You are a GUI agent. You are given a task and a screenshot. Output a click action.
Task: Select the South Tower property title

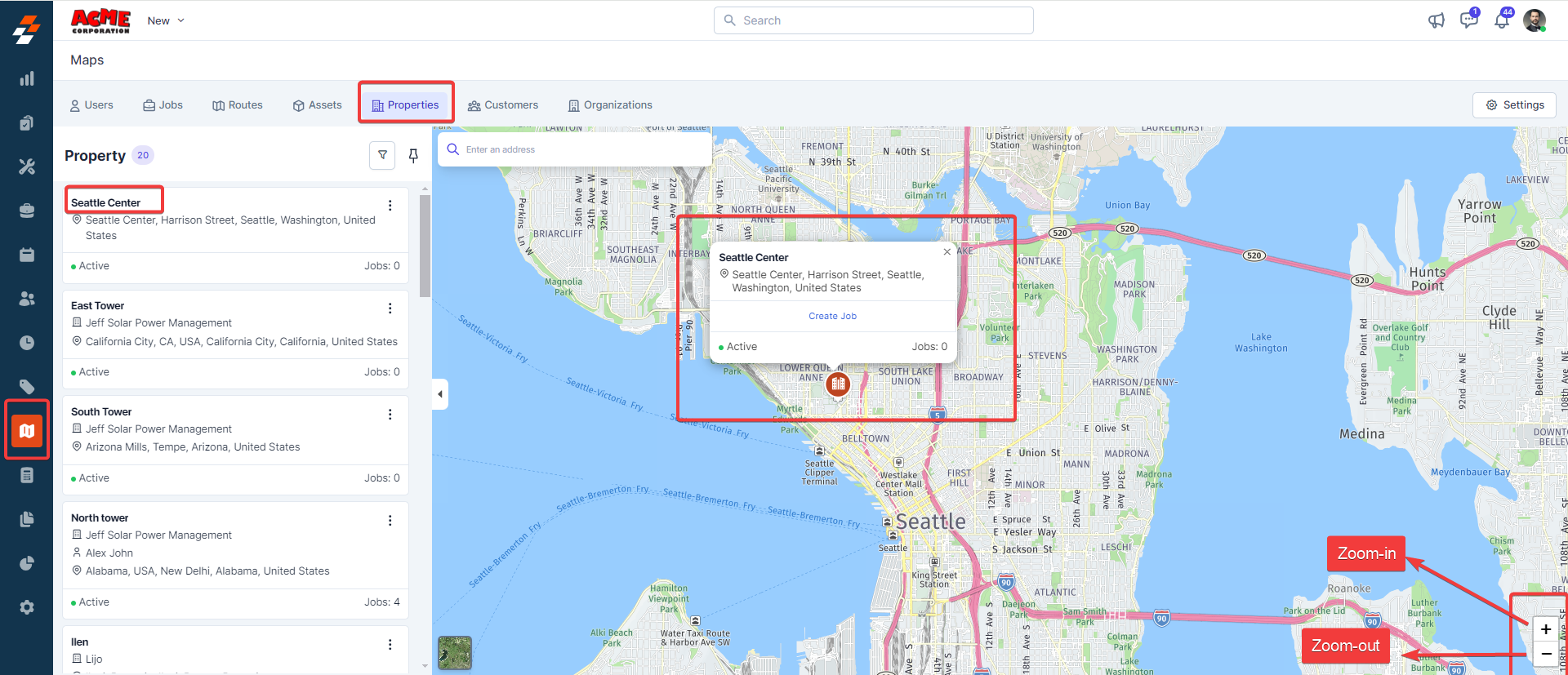click(101, 412)
